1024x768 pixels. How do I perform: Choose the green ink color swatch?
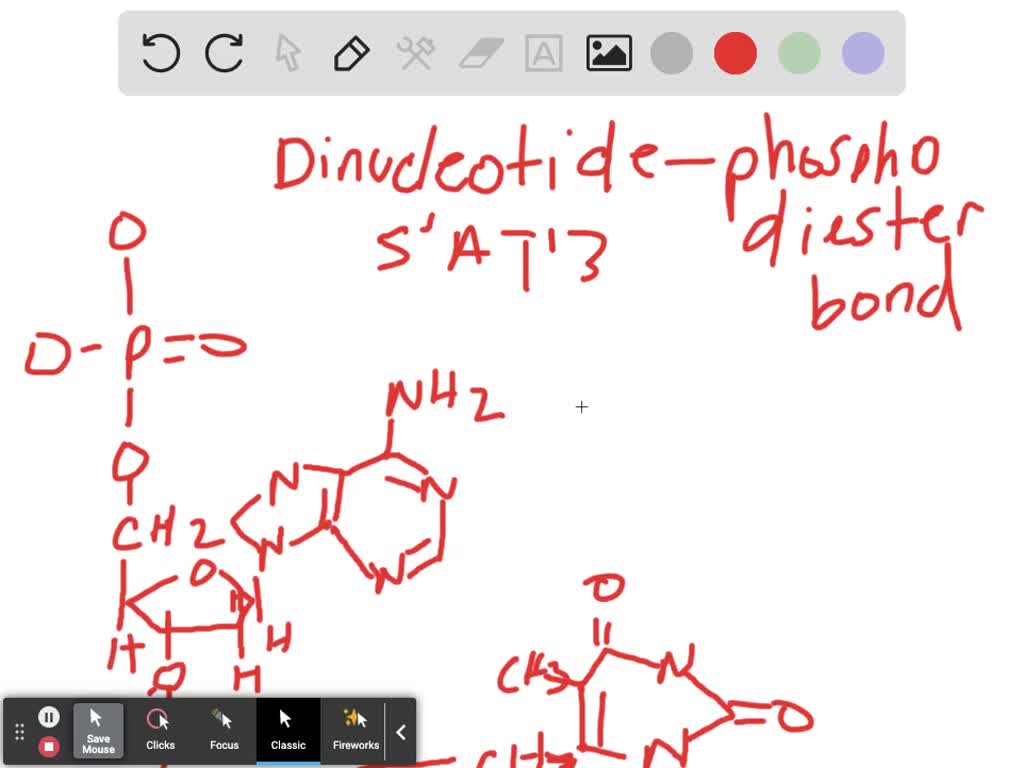click(798, 53)
